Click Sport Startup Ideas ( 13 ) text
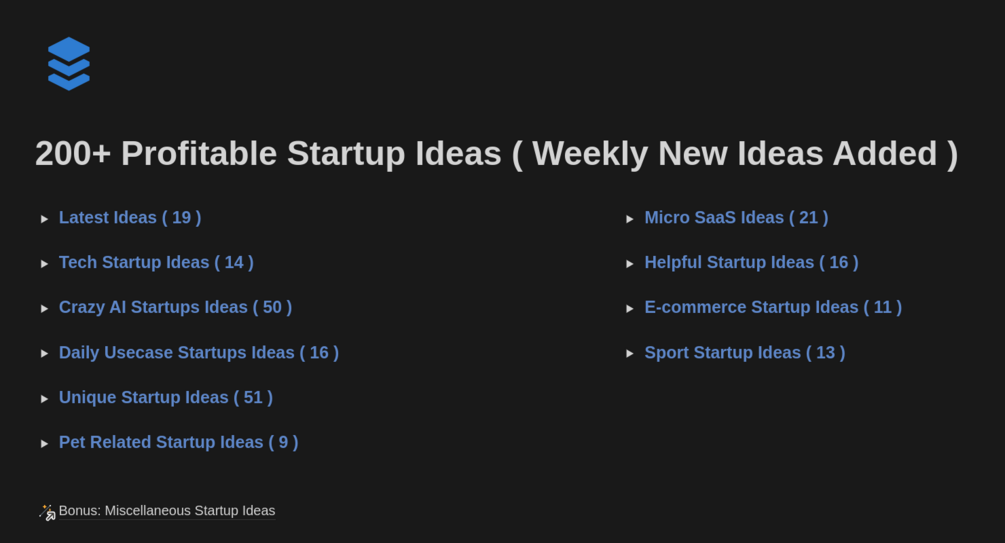 coord(745,353)
